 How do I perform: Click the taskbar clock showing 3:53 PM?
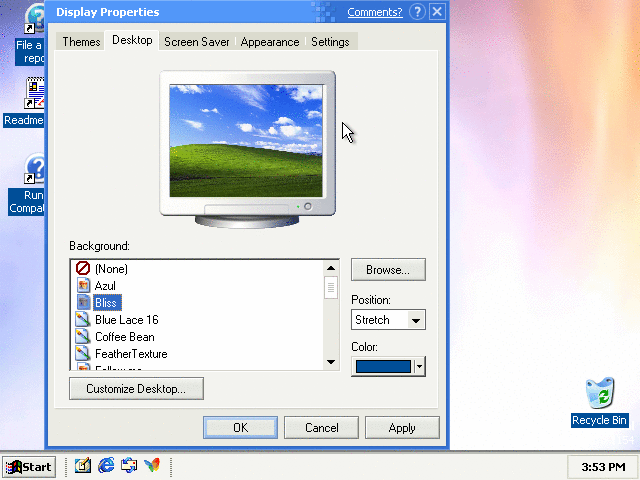(603, 467)
